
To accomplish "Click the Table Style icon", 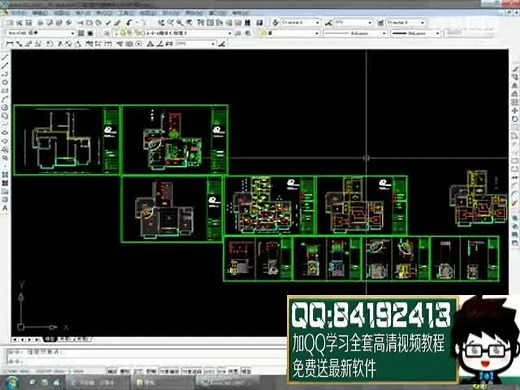I will pos(381,22).
